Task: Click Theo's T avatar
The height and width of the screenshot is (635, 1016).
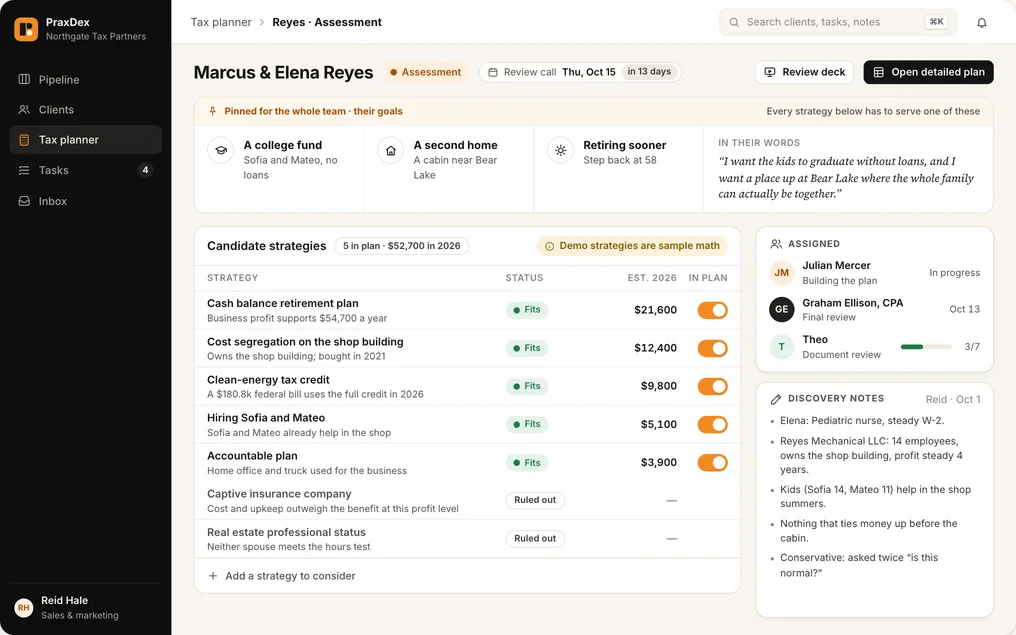Action: point(781,347)
